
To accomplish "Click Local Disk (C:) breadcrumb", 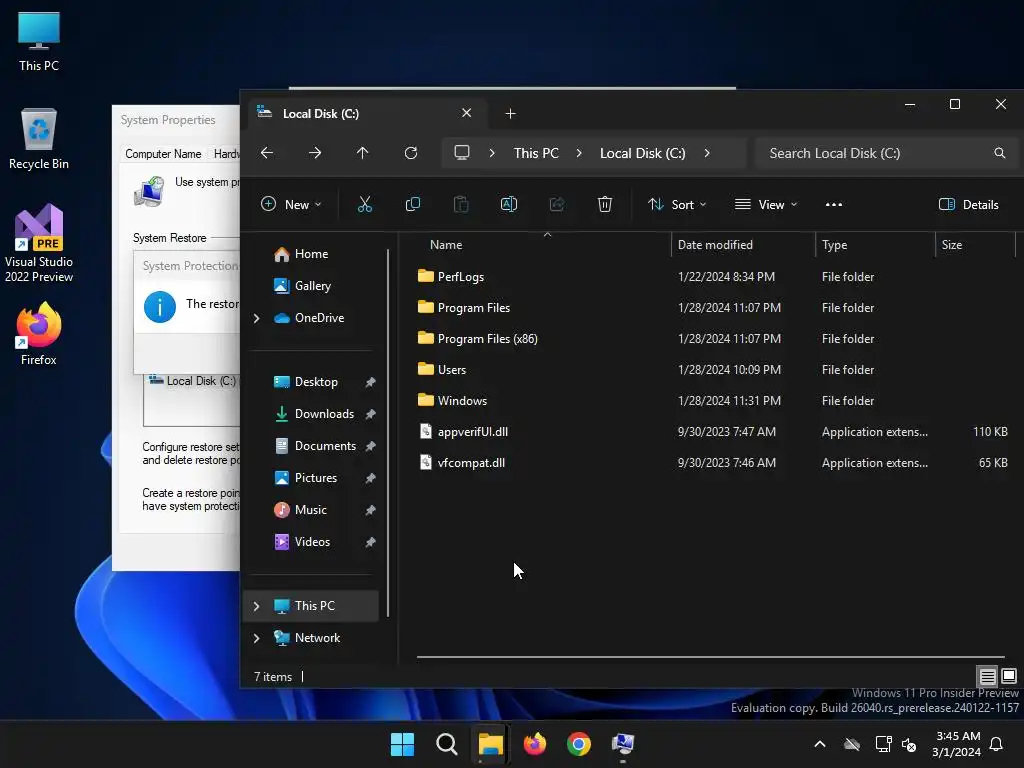I will [643, 153].
